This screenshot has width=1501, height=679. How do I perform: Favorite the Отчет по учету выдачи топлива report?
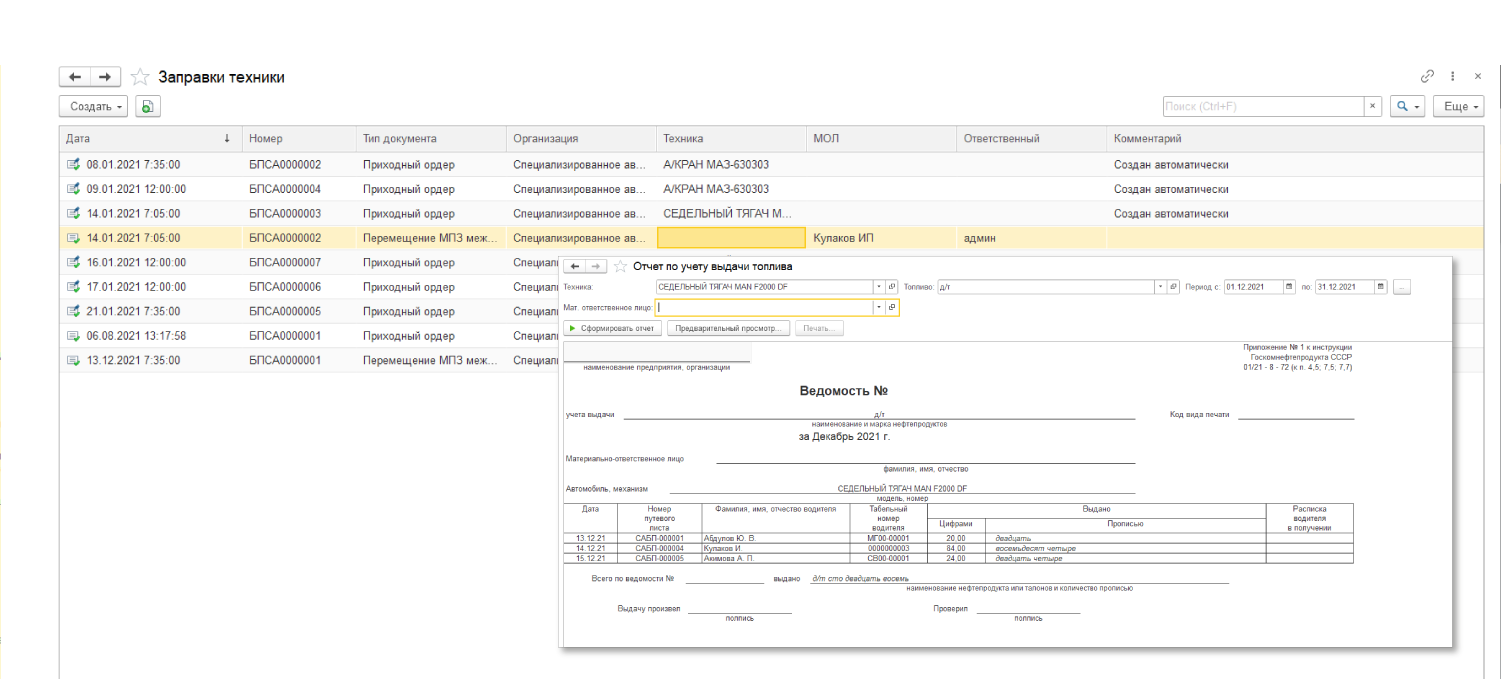coord(620,266)
